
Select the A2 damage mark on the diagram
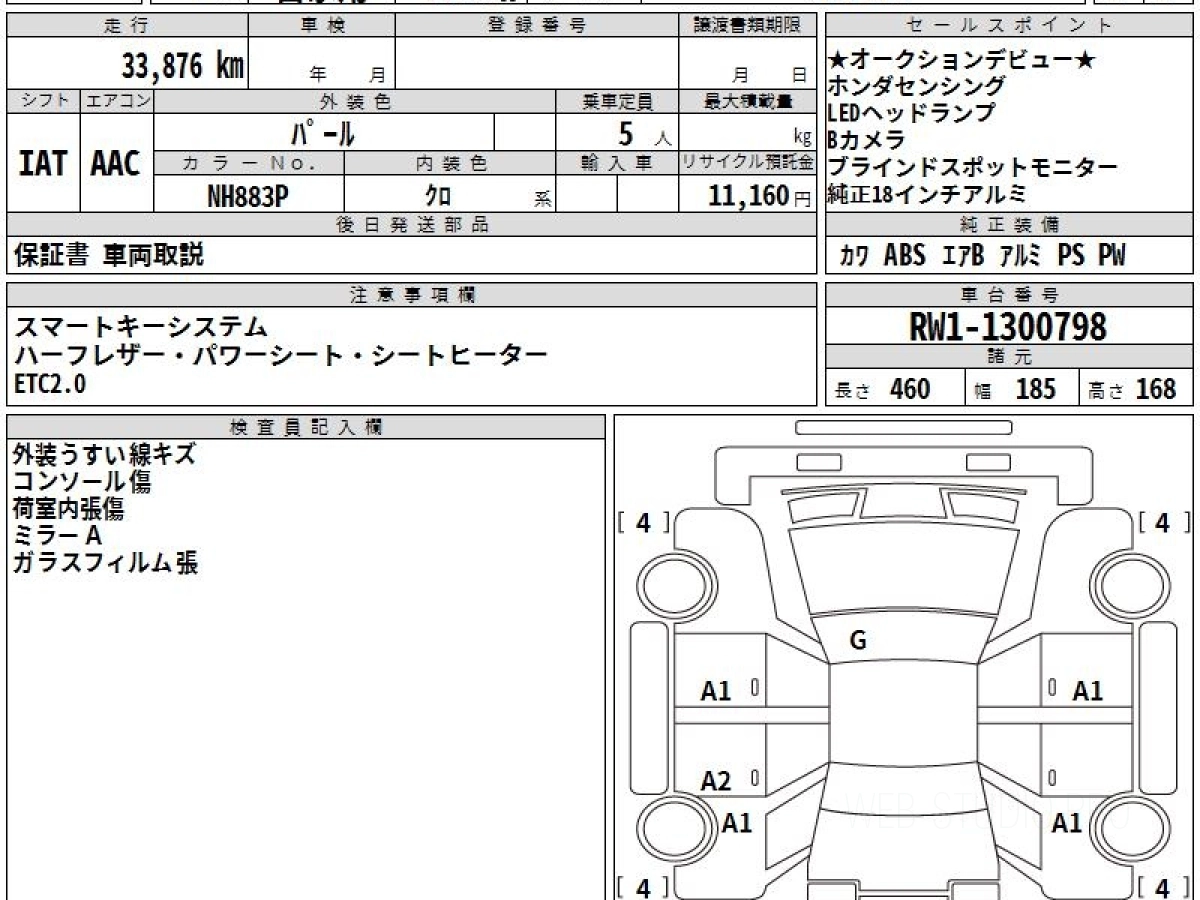pos(717,781)
